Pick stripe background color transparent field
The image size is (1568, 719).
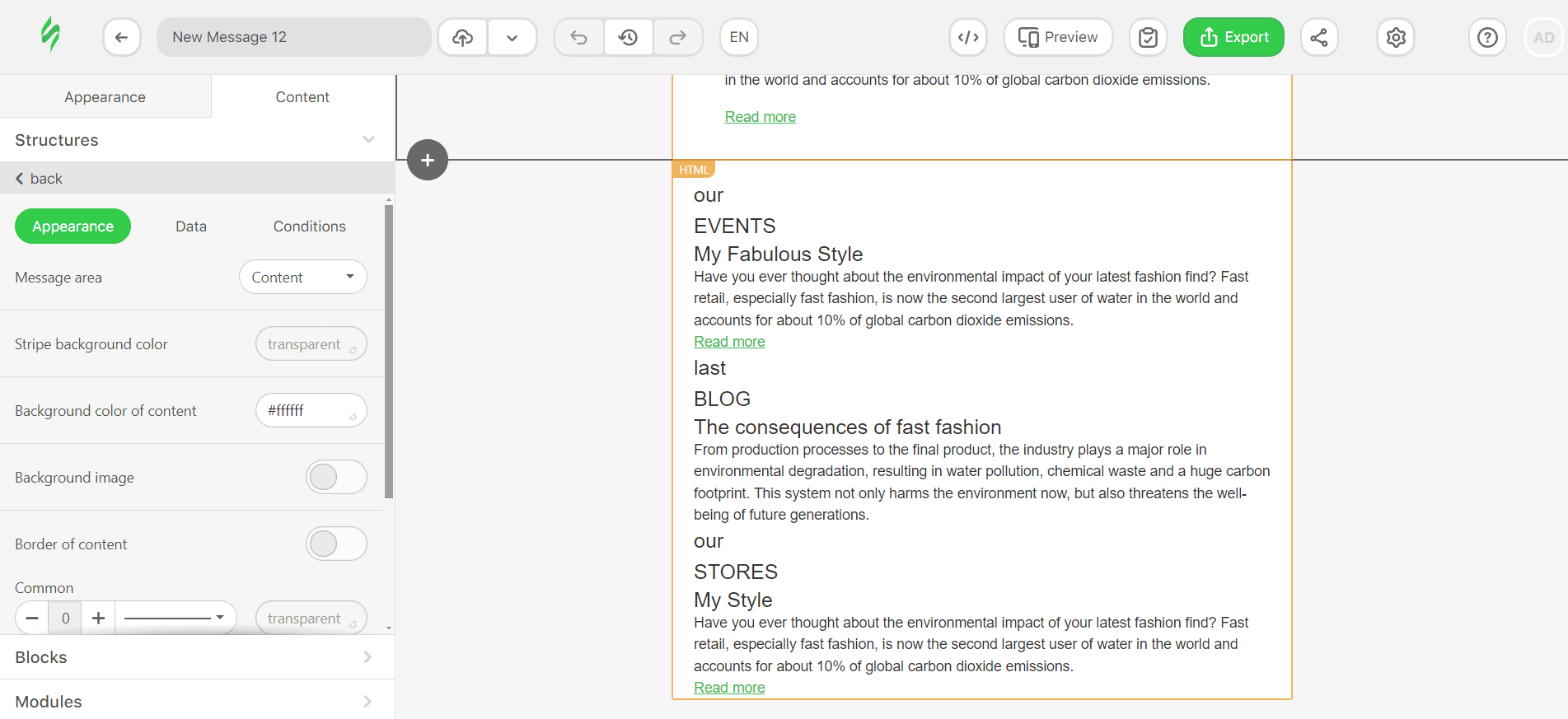311,344
